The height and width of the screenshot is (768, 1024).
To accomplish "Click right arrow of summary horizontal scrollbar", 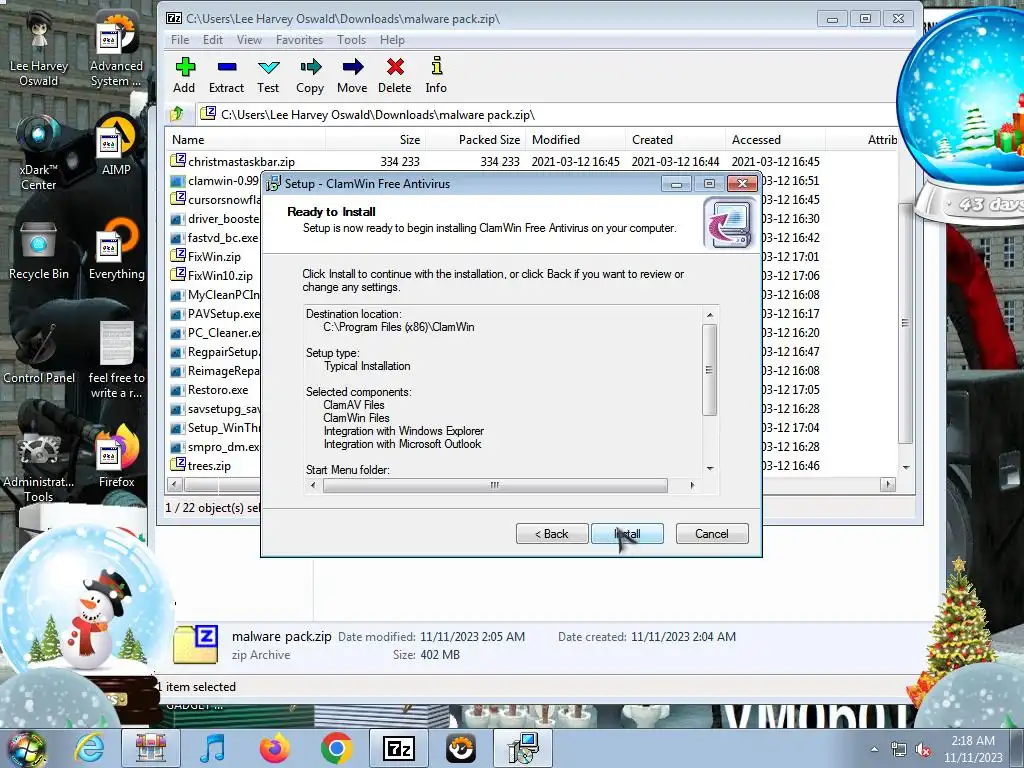I will 692,485.
